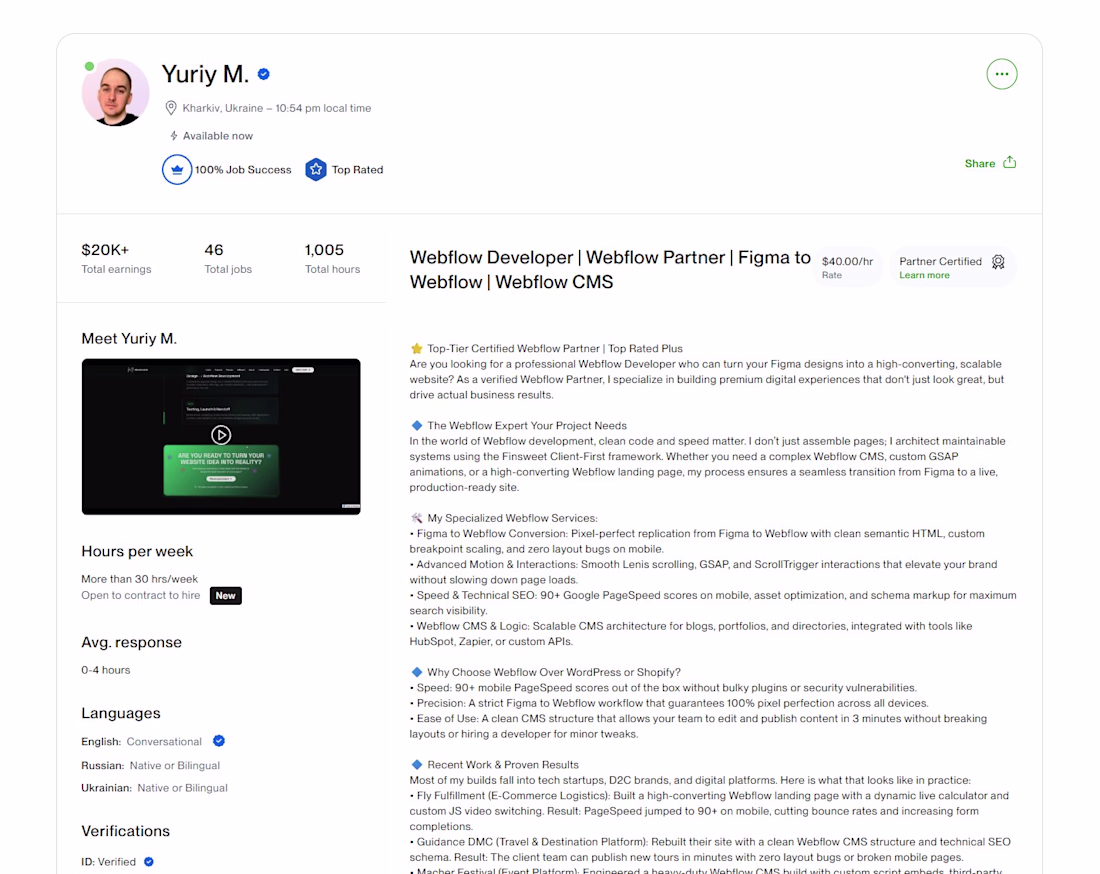Image resolution: width=1100 pixels, height=874 pixels.
Task: Click 'Kharkiv, Ukraine – 10:54 pm local time'
Action: (x=277, y=108)
